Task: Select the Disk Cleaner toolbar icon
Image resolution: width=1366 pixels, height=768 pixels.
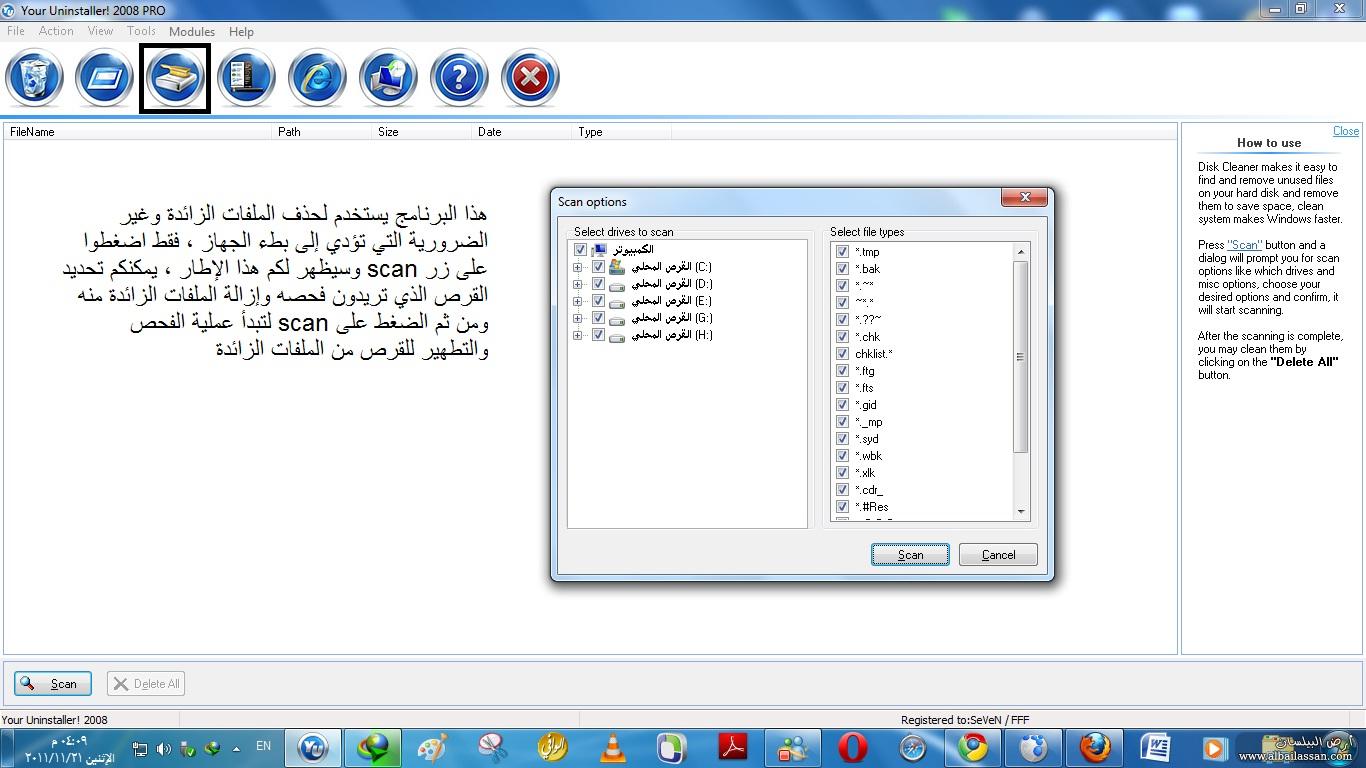Action: pos(175,78)
